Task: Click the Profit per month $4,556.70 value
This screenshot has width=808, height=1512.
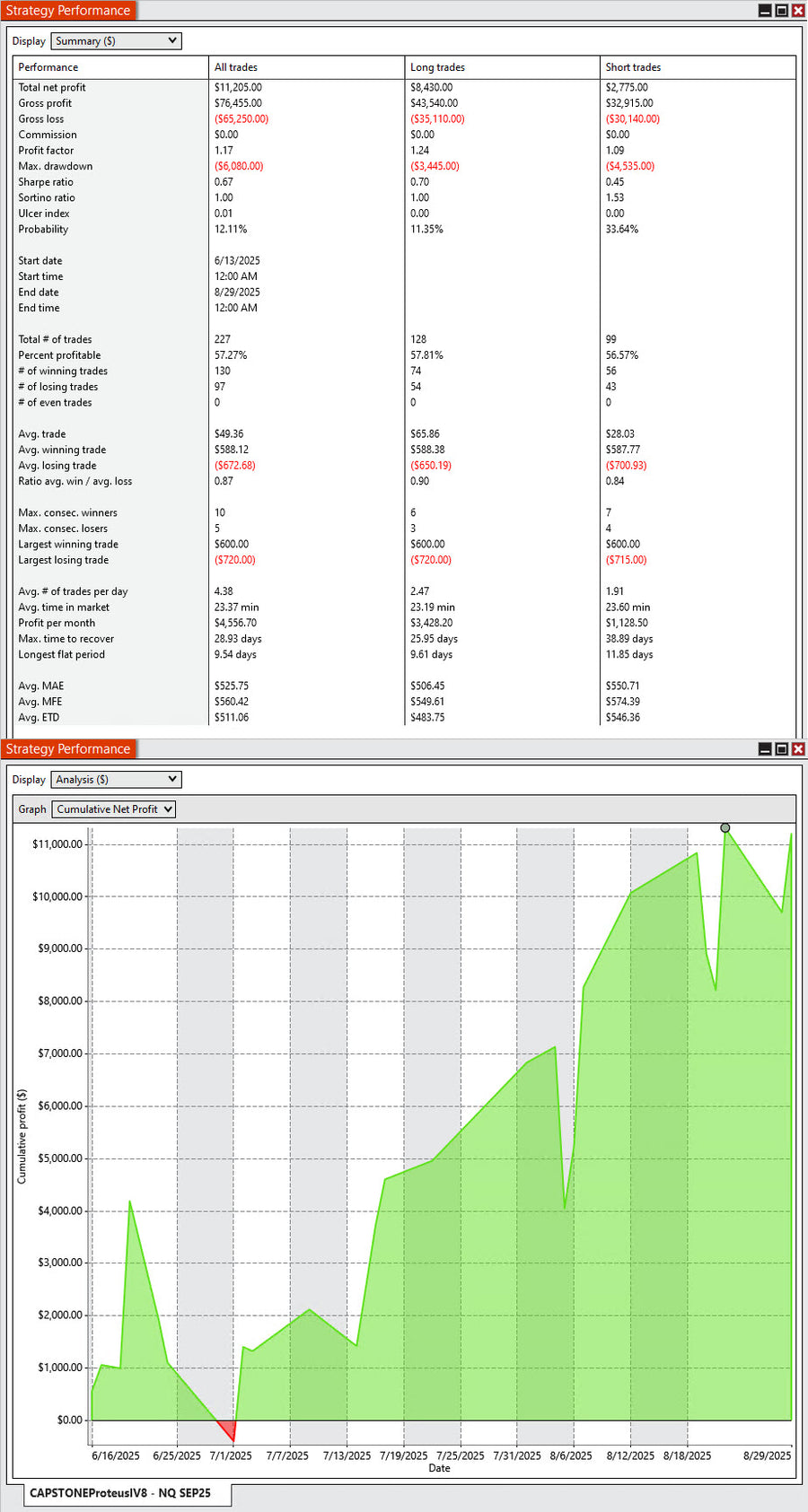Action: point(235,623)
